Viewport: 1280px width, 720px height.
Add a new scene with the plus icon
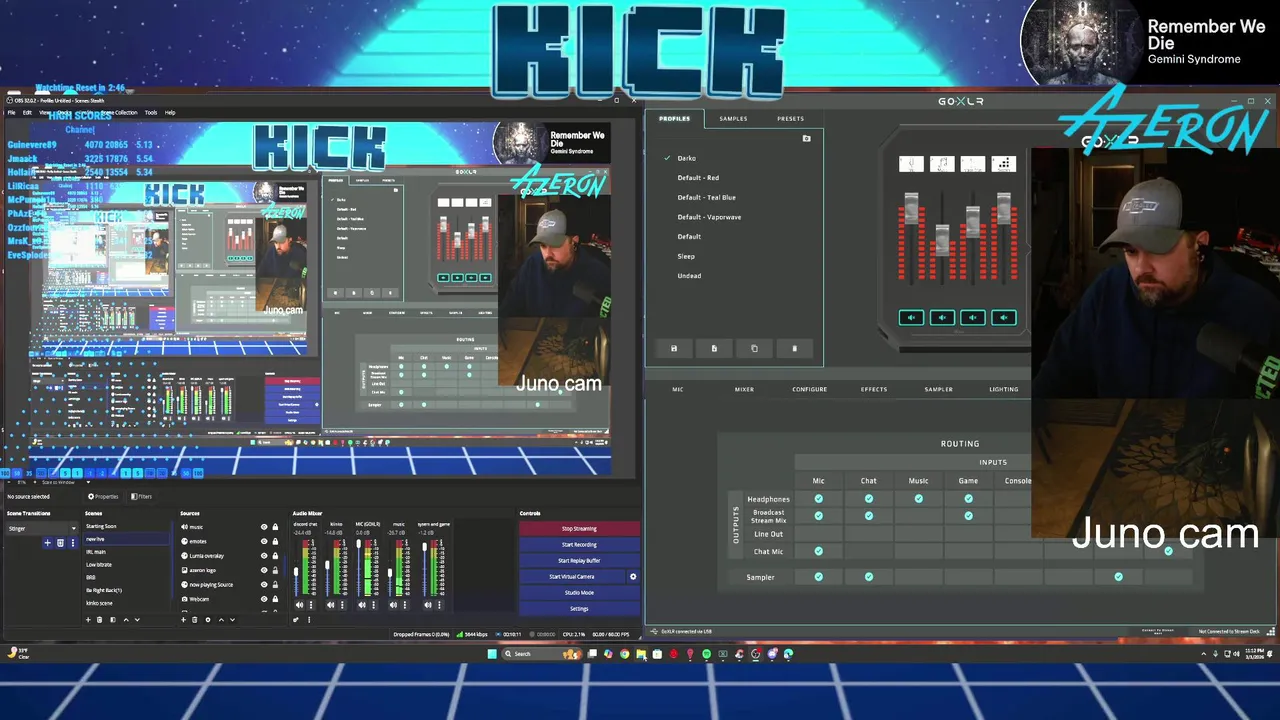click(88, 620)
